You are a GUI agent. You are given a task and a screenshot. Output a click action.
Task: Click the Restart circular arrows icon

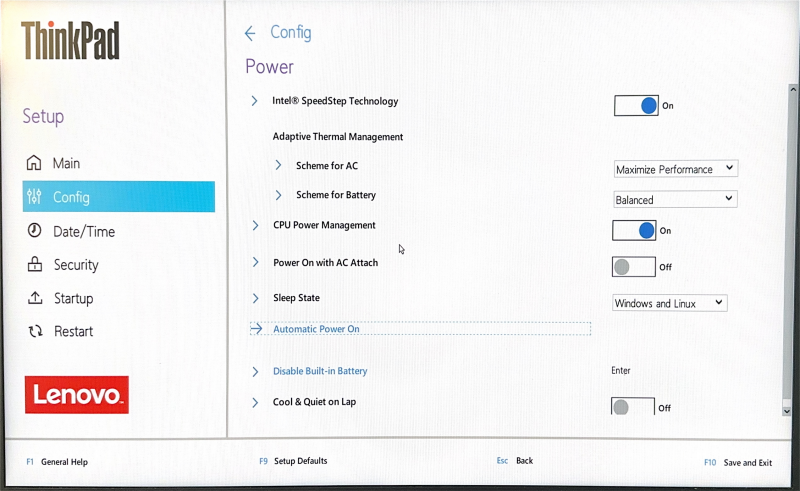pyautogui.click(x=35, y=331)
